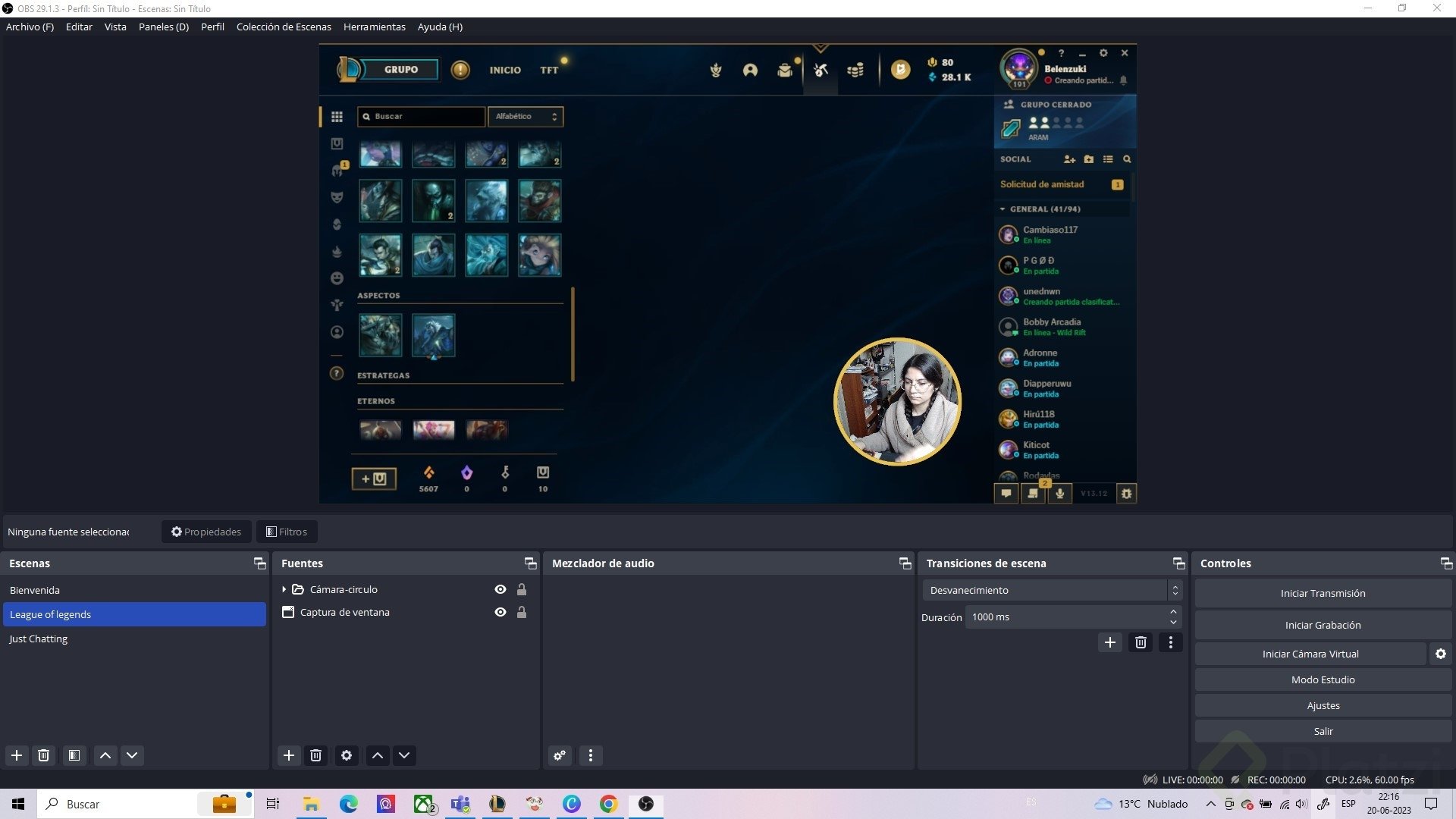Open Ajustes from the Controls panel

click(x=1322, y=705)
